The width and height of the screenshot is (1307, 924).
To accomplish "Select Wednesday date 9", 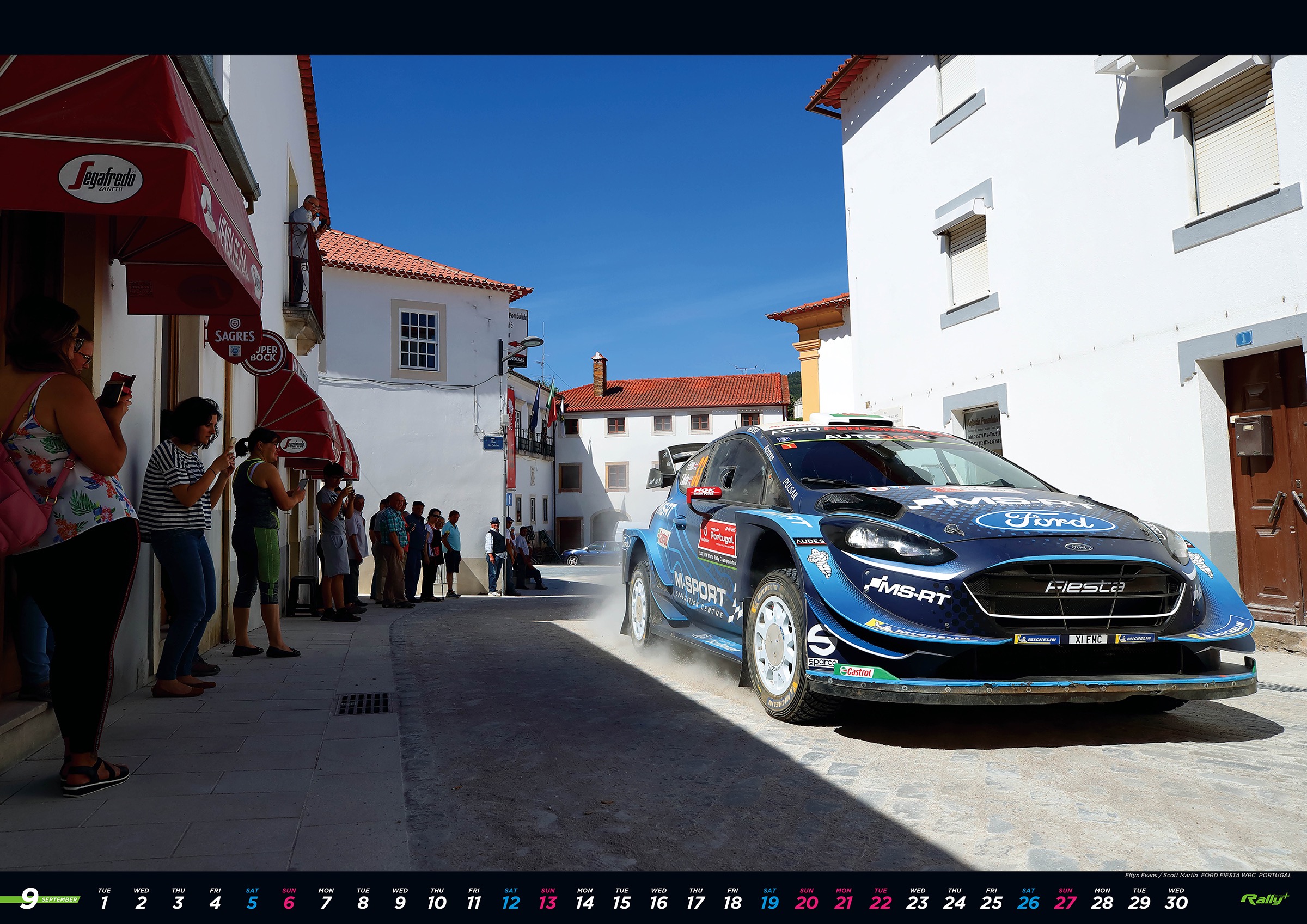I will pos(400,902).
